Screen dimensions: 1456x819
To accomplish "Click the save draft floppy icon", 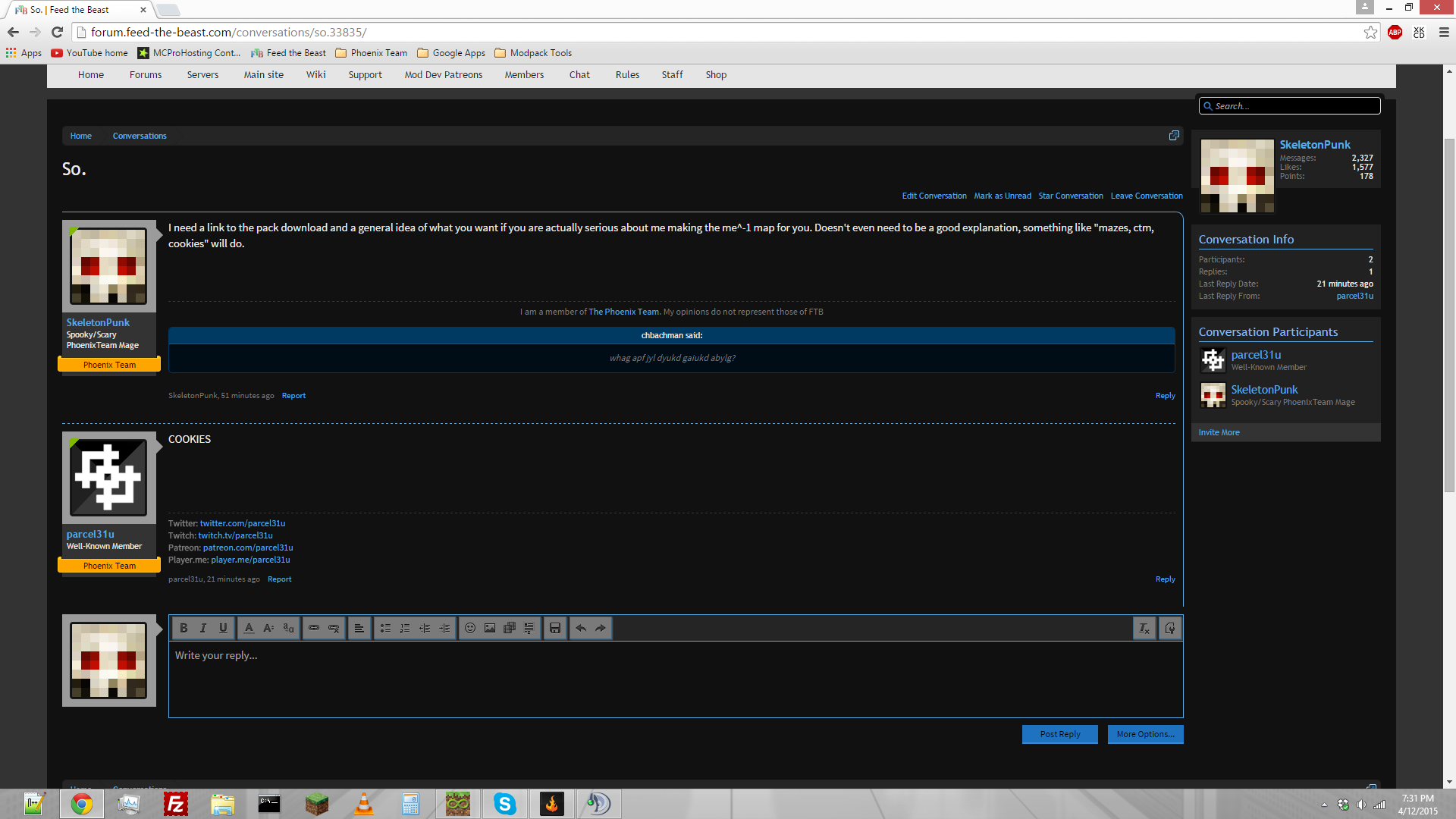I will click(x=555, y=628).
